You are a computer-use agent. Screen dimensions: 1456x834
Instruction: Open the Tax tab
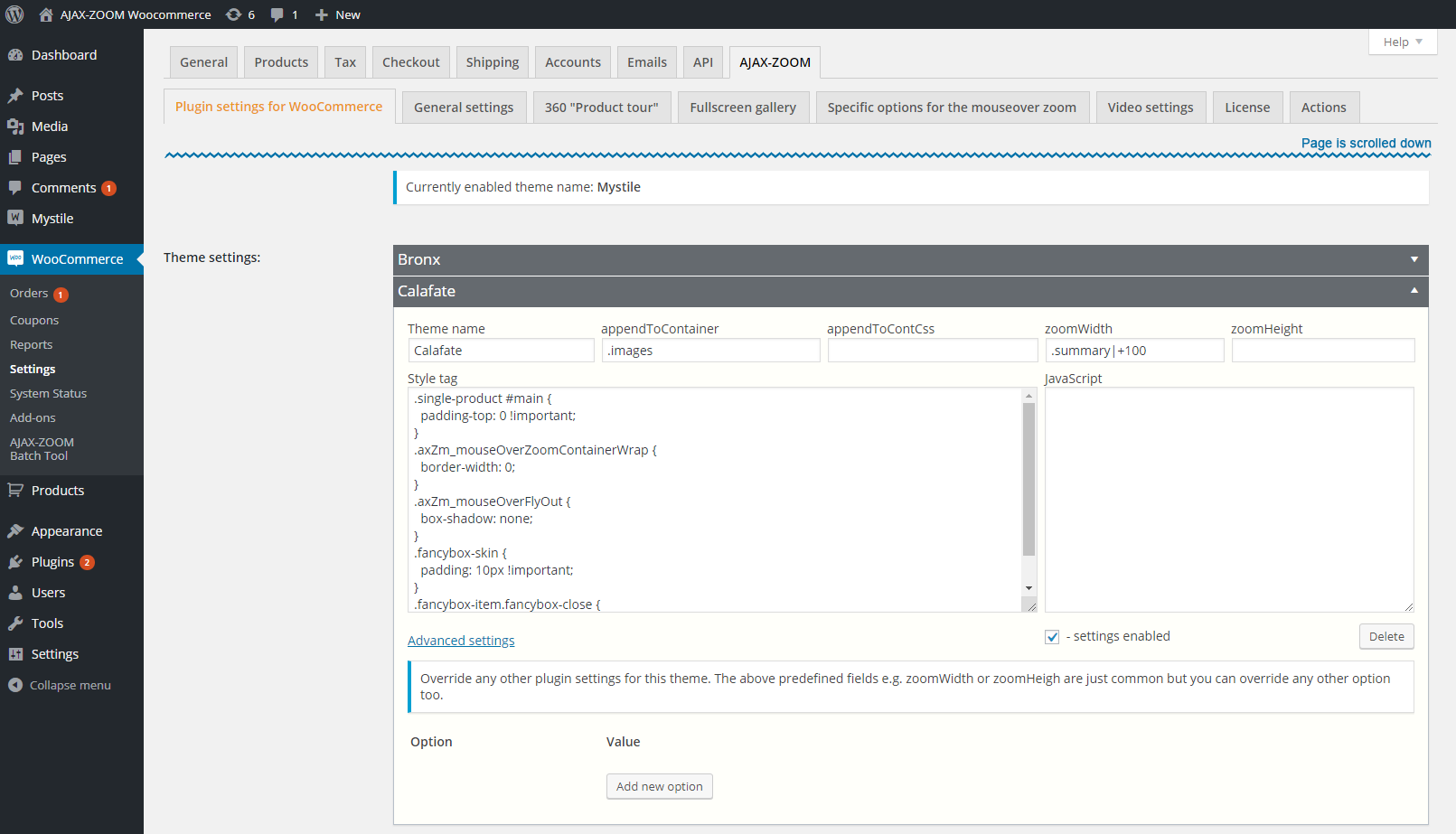click(x=345, y=62)
